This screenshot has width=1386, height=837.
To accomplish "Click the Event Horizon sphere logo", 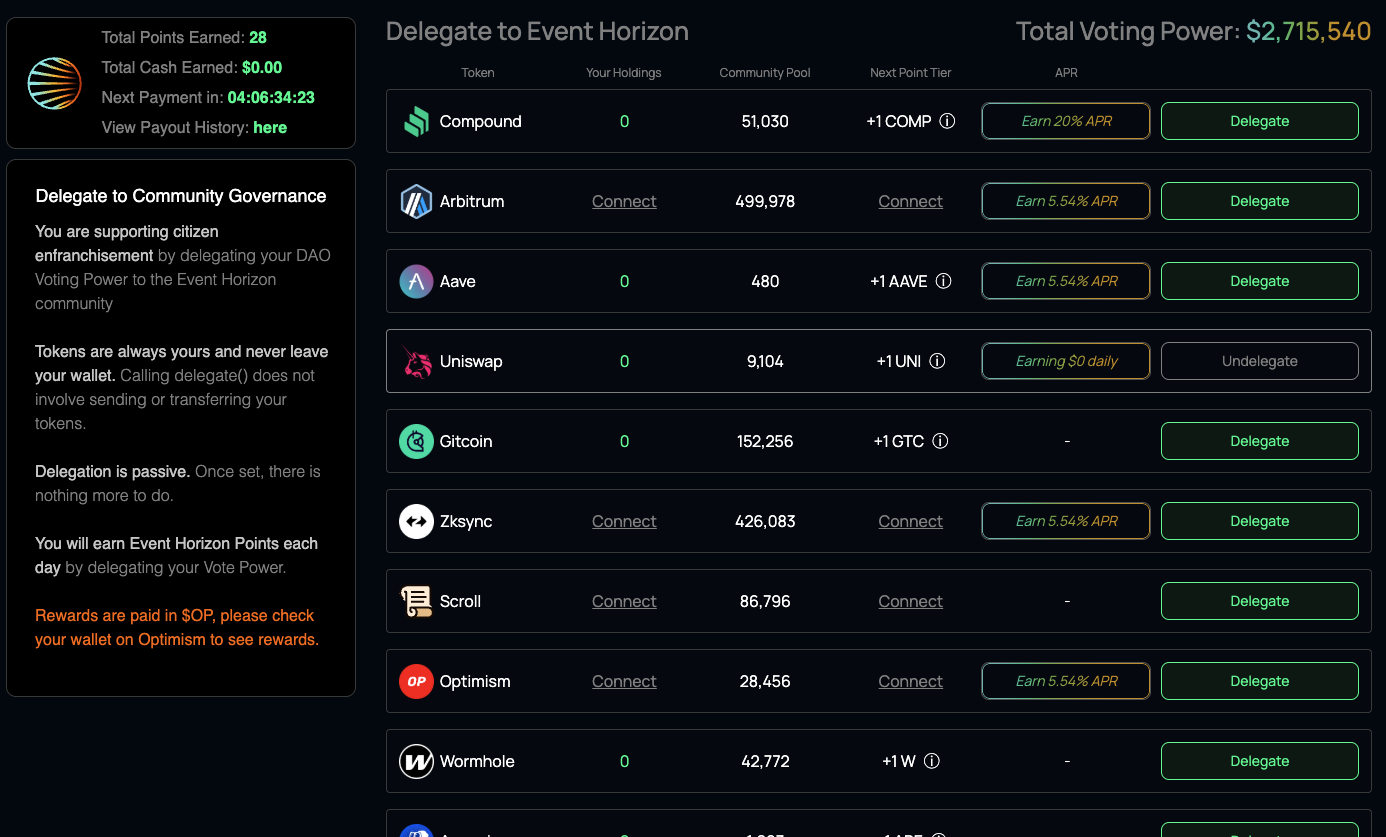I will click(54, 83).
